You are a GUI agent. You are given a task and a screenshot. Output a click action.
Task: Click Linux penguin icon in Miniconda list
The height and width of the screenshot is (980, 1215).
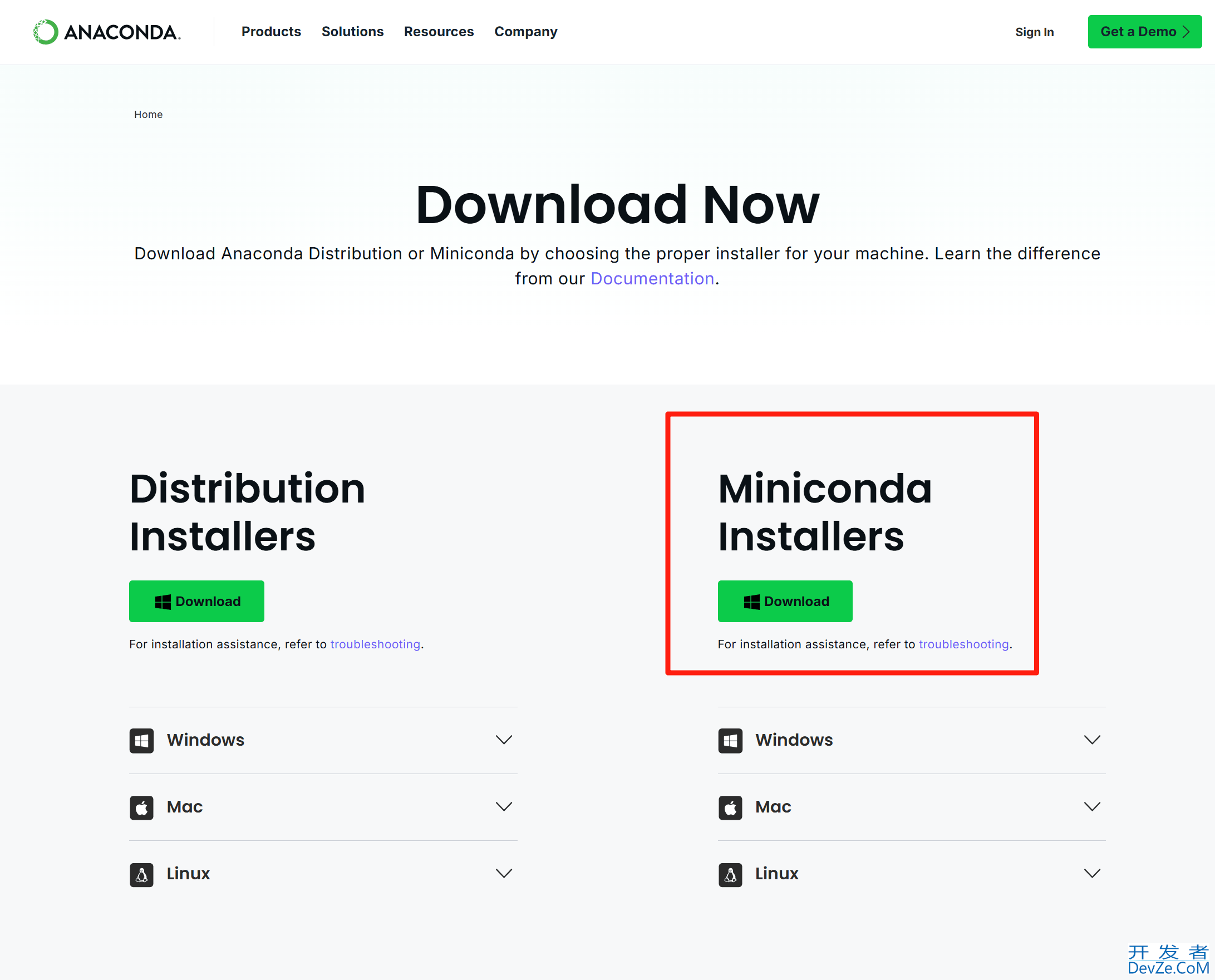click(x=730, y=874)
